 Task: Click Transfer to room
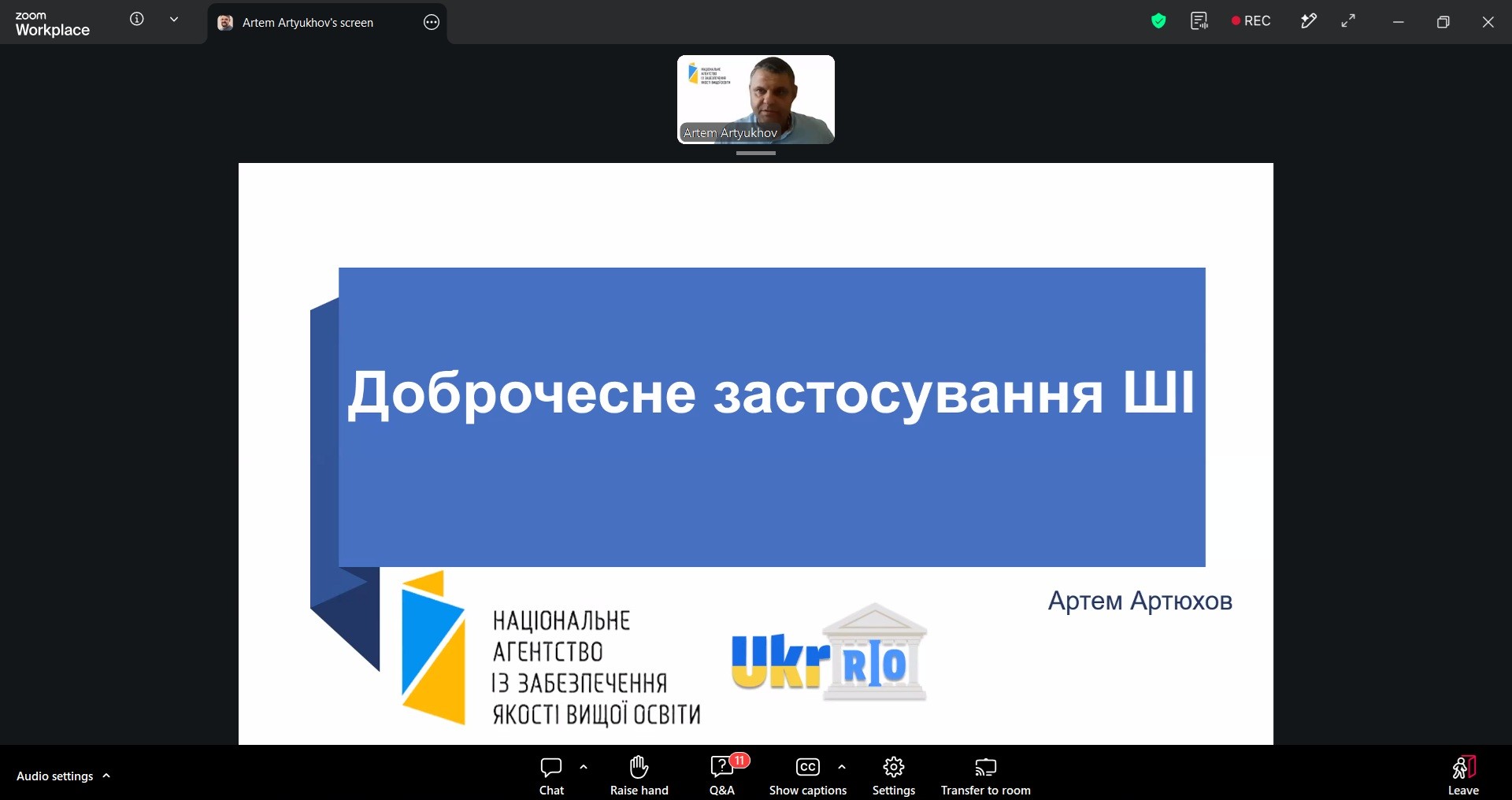point(985,776)
